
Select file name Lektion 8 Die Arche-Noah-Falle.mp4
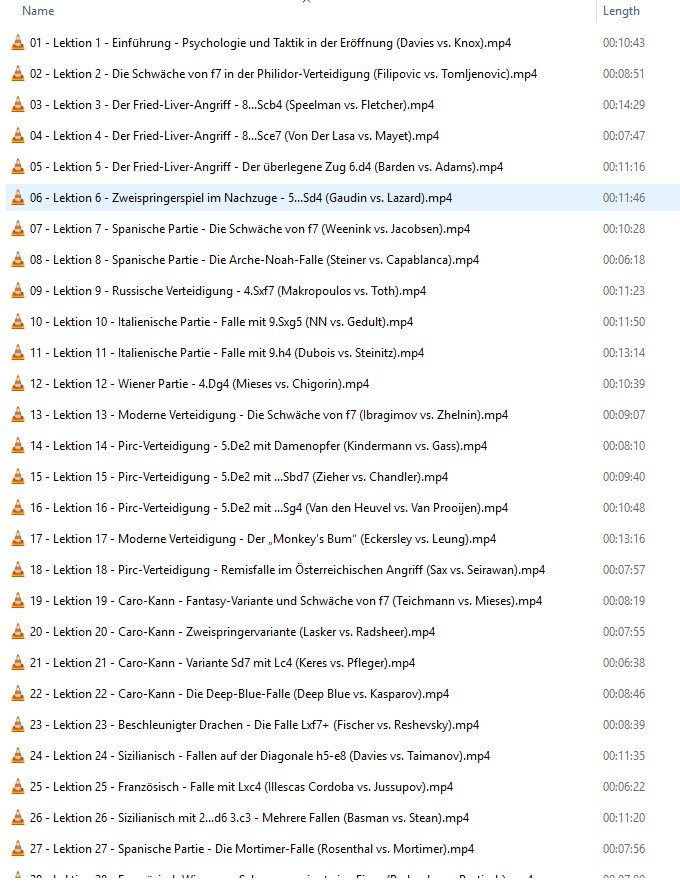[255, 260]
